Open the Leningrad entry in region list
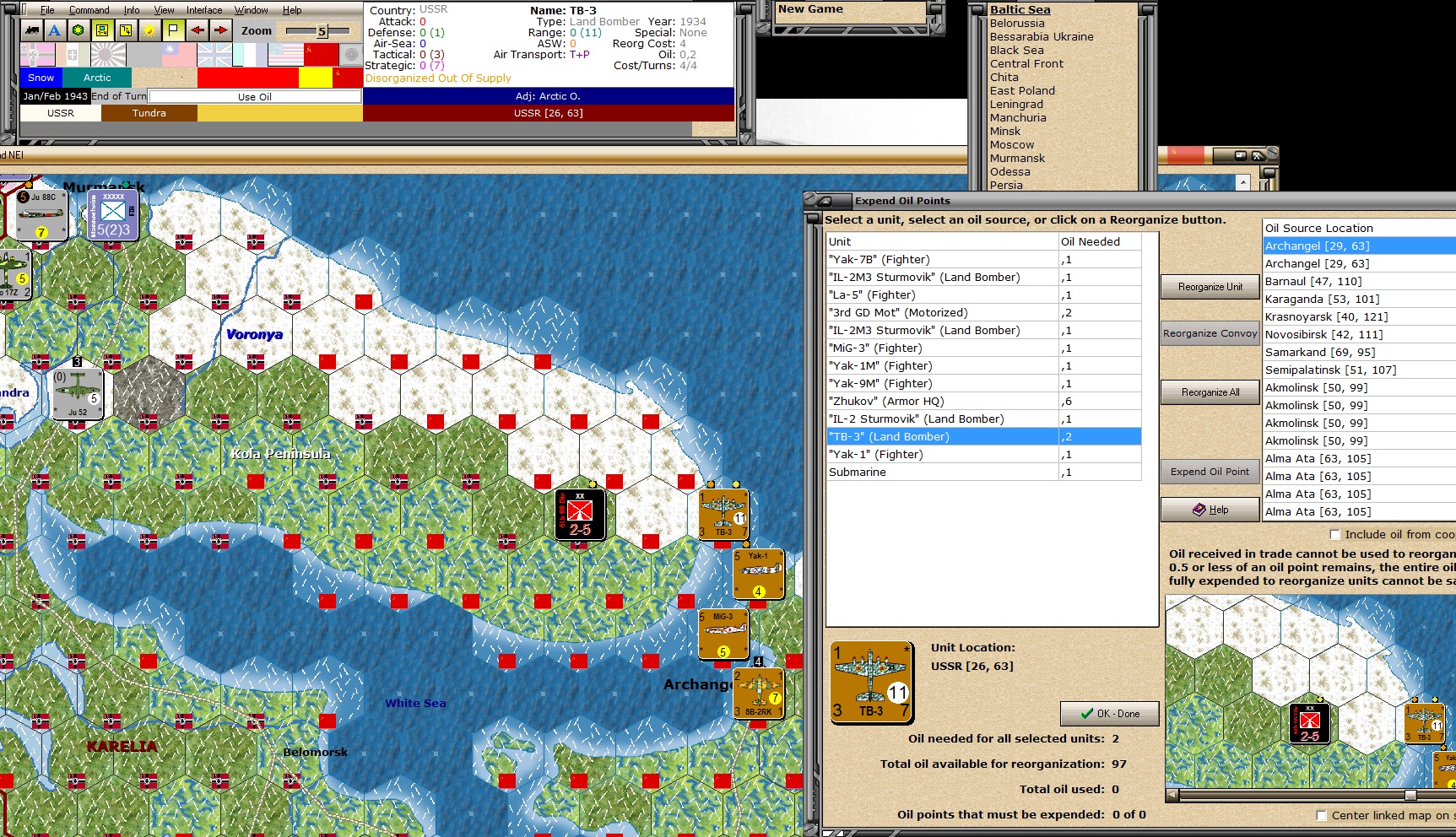The height and width of the screenshot is (837, 1456). pyautogui.click(x=1016, y=105)
